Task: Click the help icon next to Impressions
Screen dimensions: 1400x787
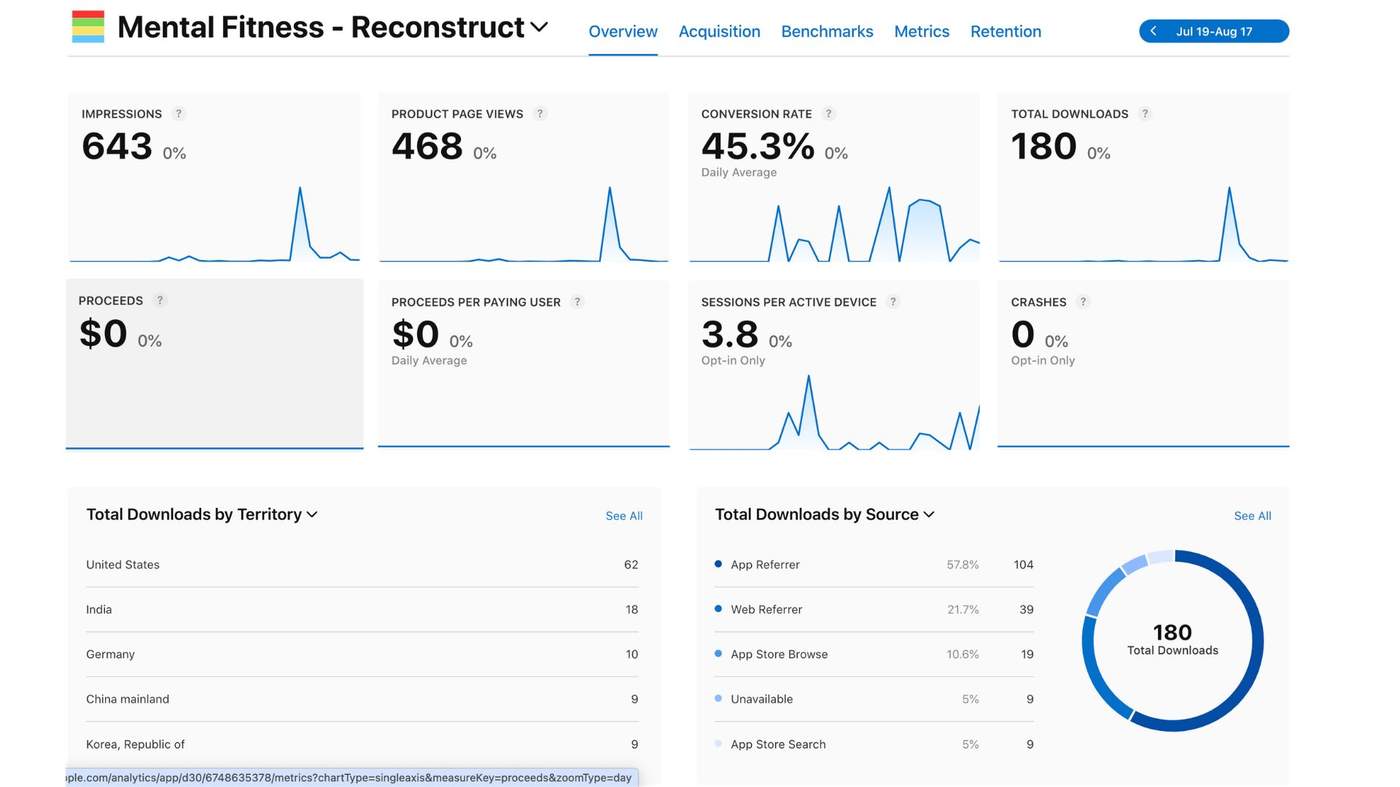Action: click(x=179, y=114)
